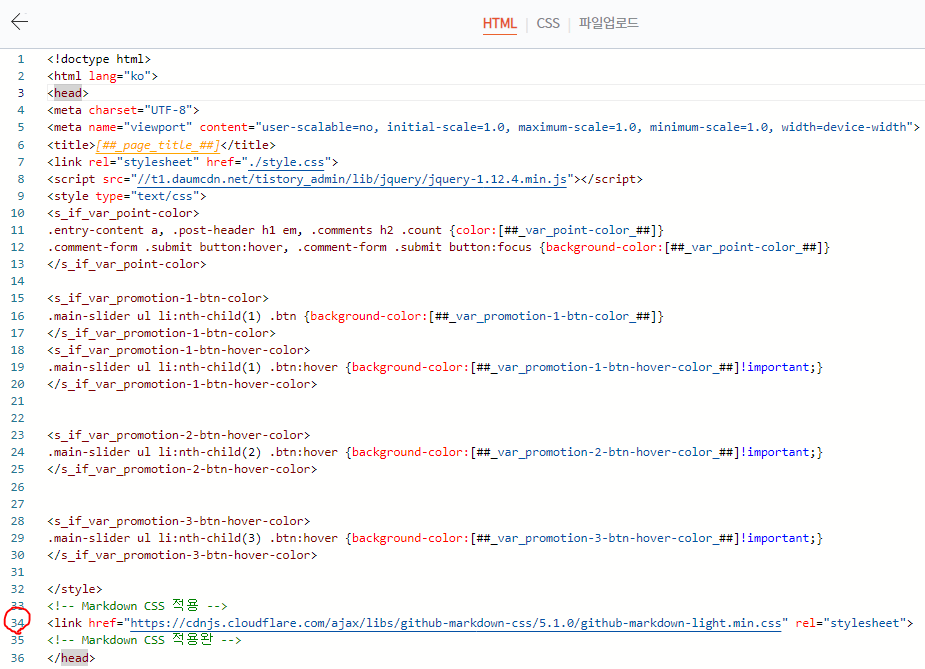Click the li:nth-child(1) .btn rule on line 16
This screenshot has height=669, width=925.
(x=356, y=317)
